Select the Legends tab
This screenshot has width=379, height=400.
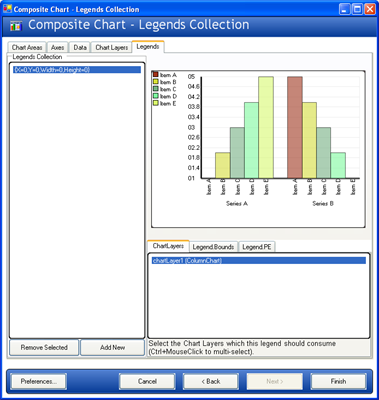click(148, 46)
